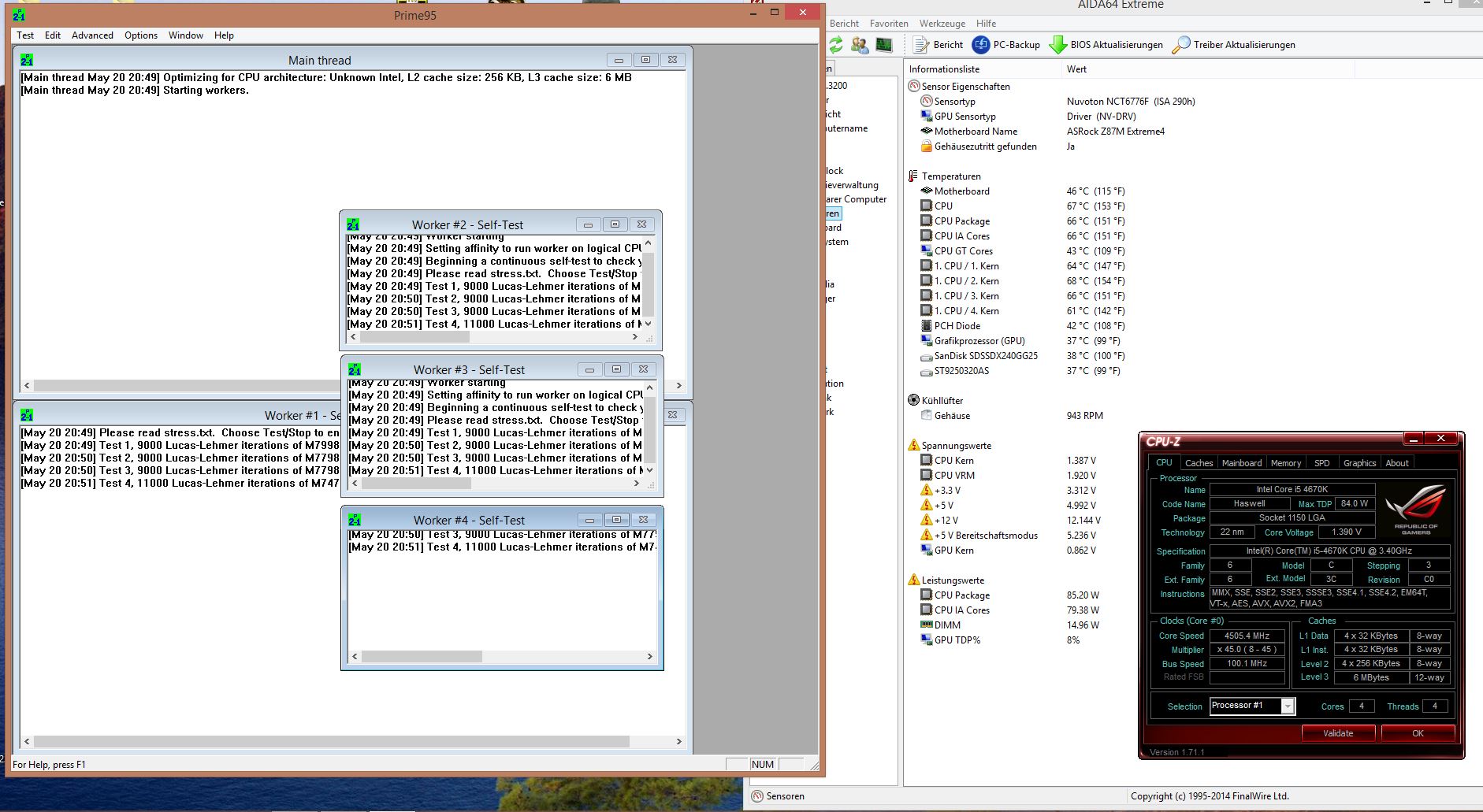This screenshot has width=1483, height=812.
Task: Switch to the Memory tab in CPU-Z
Action: pos(1286,463)
